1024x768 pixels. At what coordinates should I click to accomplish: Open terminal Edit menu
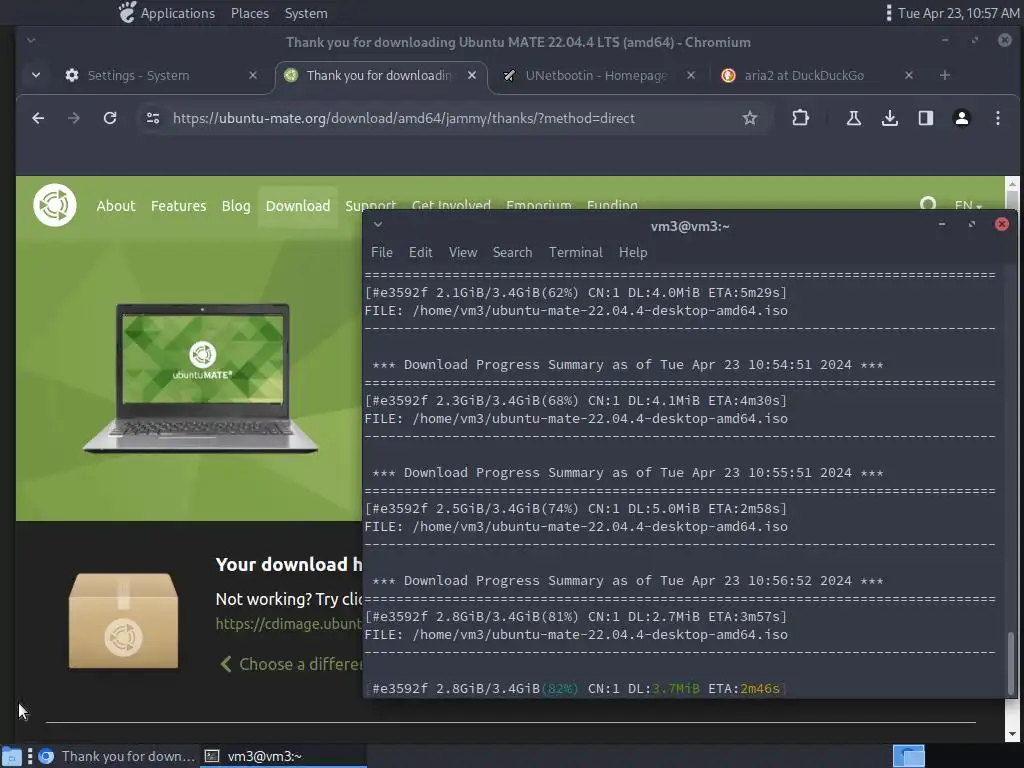click(x=421, y=252)
